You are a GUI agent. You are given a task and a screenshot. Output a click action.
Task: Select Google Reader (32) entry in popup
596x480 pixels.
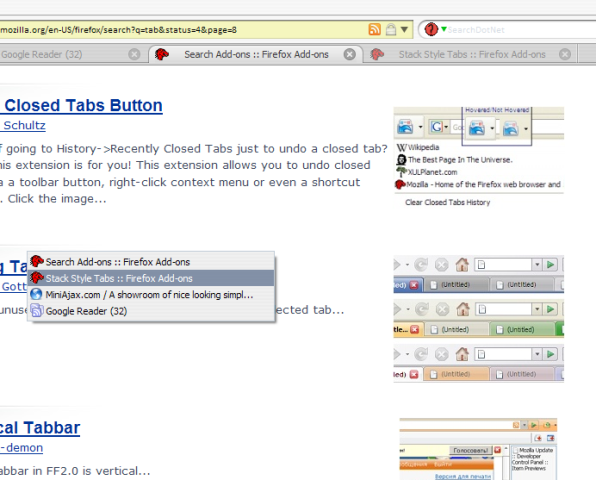pos(151,311)
